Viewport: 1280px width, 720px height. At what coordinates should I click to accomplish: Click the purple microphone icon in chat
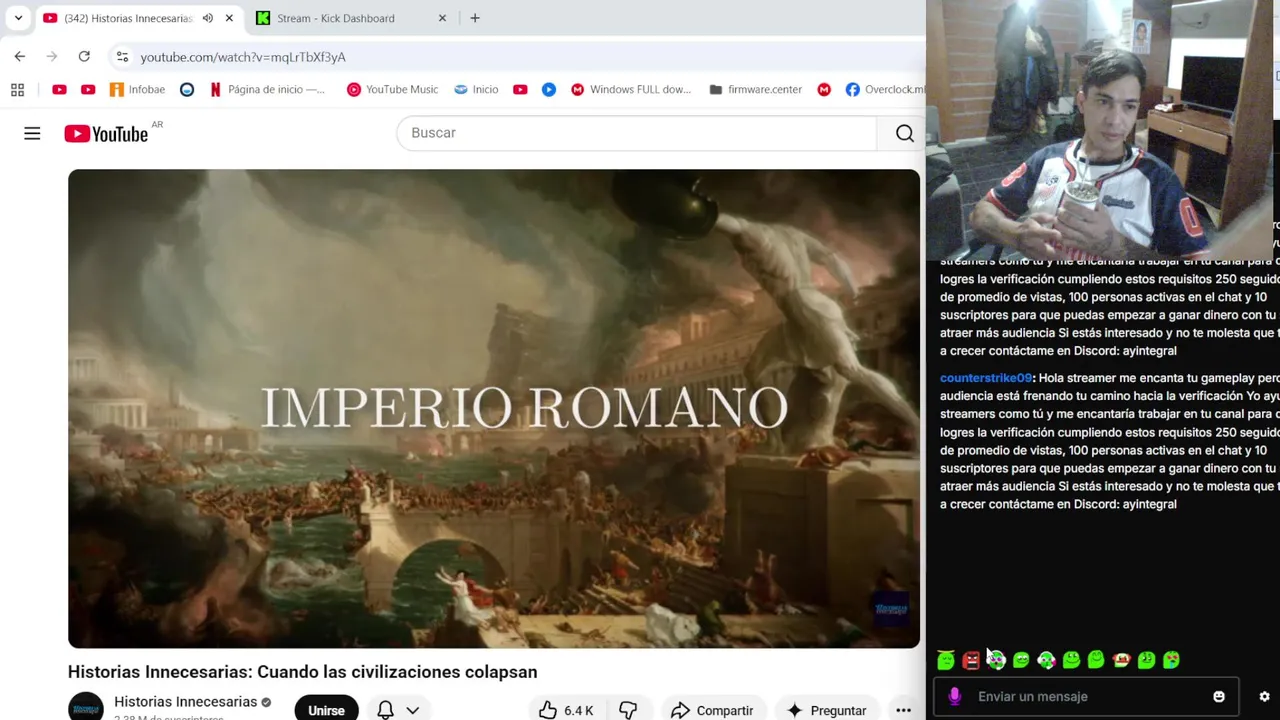tap(955, 697)
